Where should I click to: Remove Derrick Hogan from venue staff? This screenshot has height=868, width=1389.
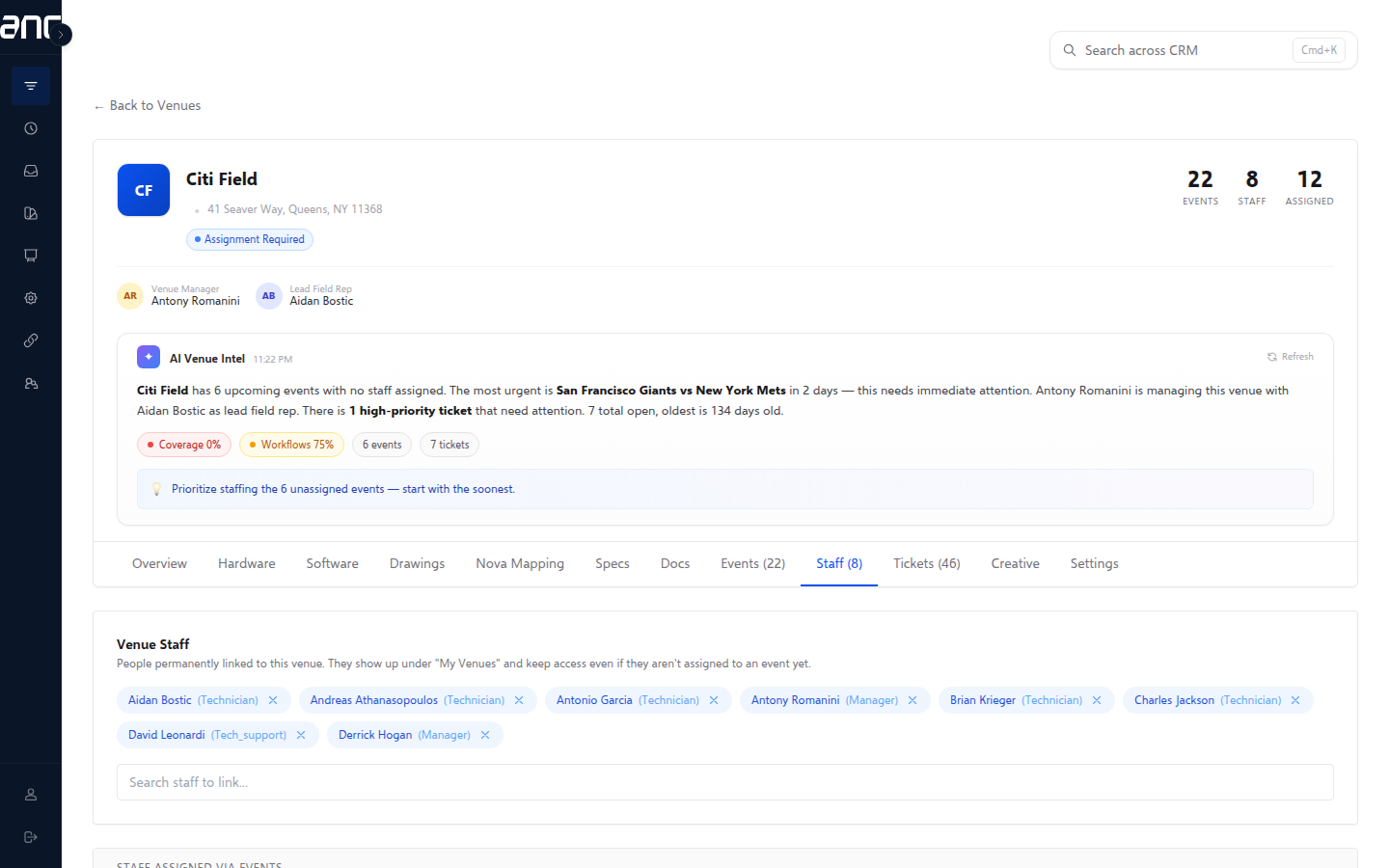485,735
